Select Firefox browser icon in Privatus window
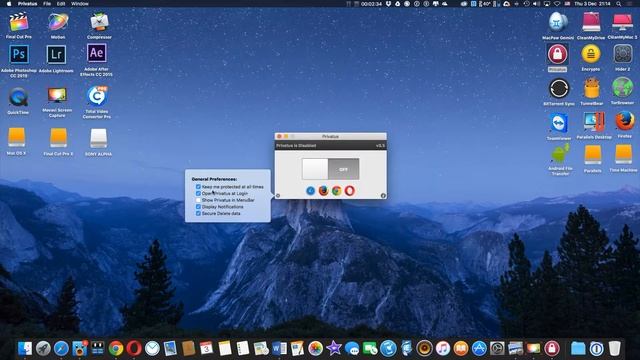 323,191
